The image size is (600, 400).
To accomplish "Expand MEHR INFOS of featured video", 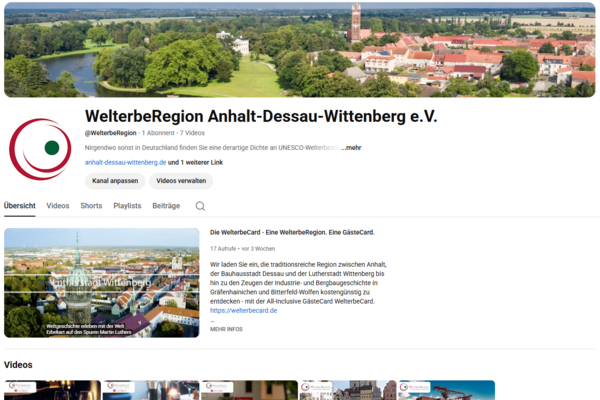I will [226, 329].
